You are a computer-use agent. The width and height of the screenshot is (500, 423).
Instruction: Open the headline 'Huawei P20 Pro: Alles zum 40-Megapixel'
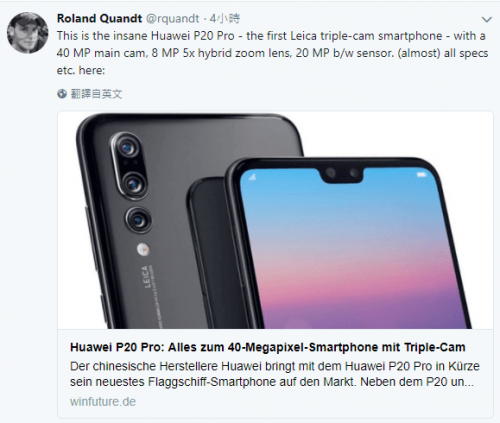tap(268, 347)
